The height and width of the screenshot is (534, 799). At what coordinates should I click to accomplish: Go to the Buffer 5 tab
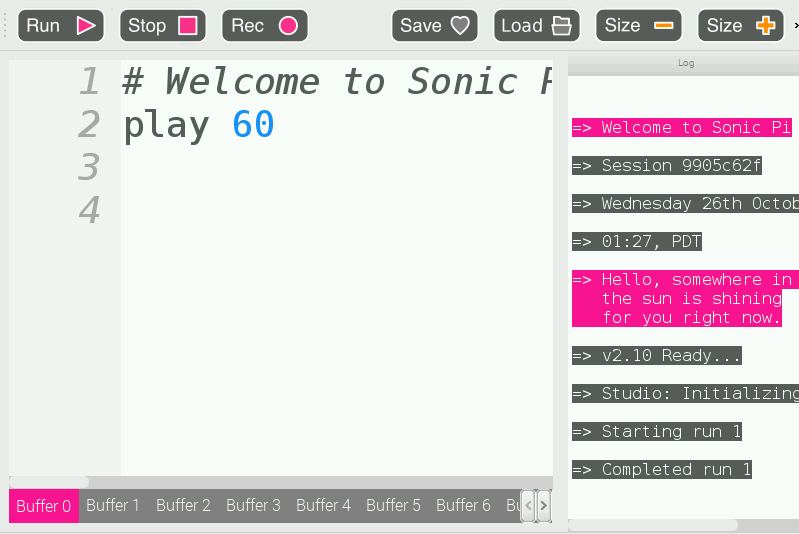click(393, 506)
